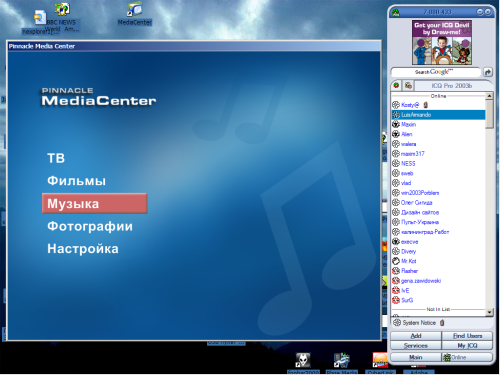Select Музыка in Media Center menu
This screenshot has width=500, height=375.
[94, 204]
